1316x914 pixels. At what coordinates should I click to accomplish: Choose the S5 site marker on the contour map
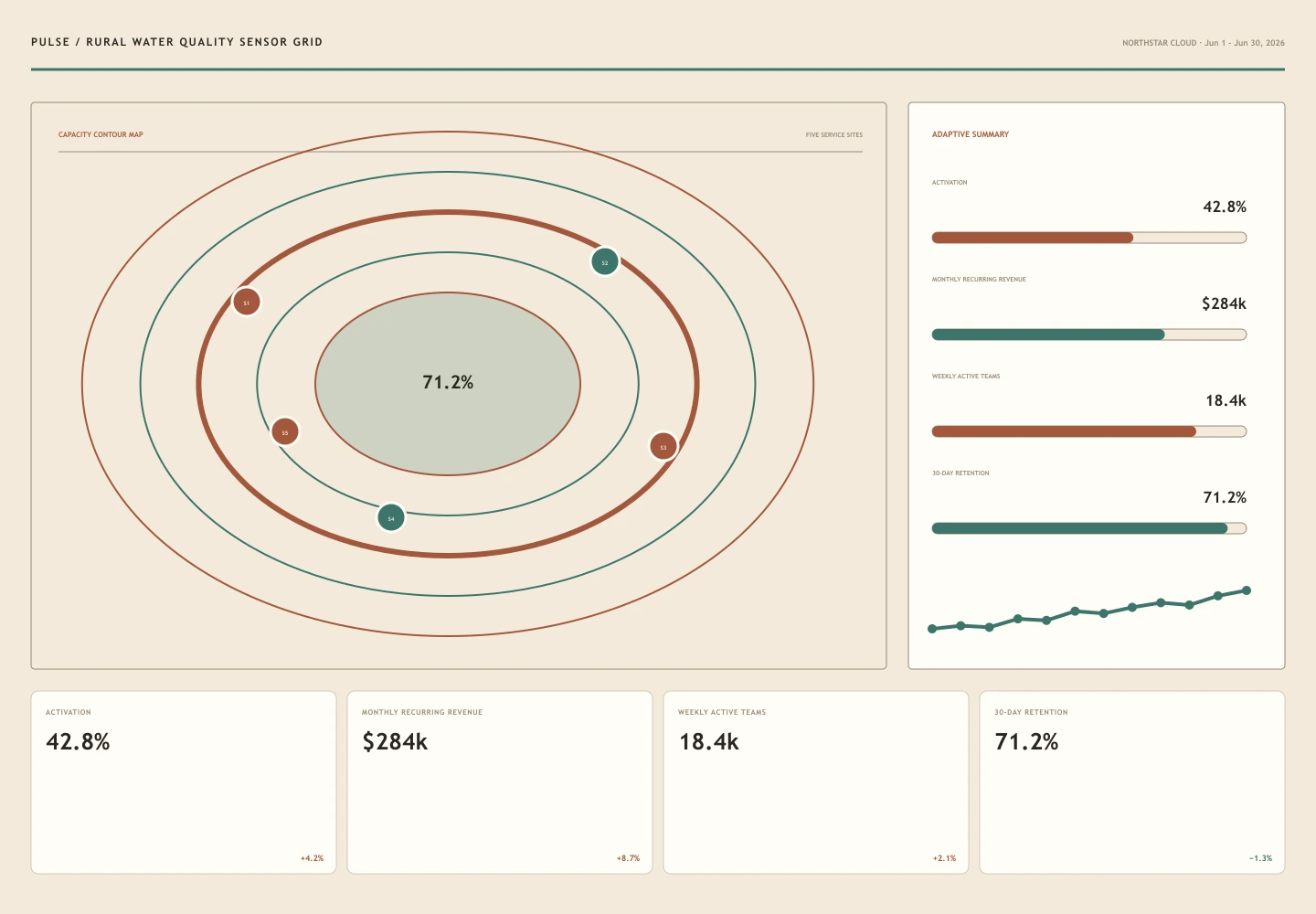click(x=285, y=431)
